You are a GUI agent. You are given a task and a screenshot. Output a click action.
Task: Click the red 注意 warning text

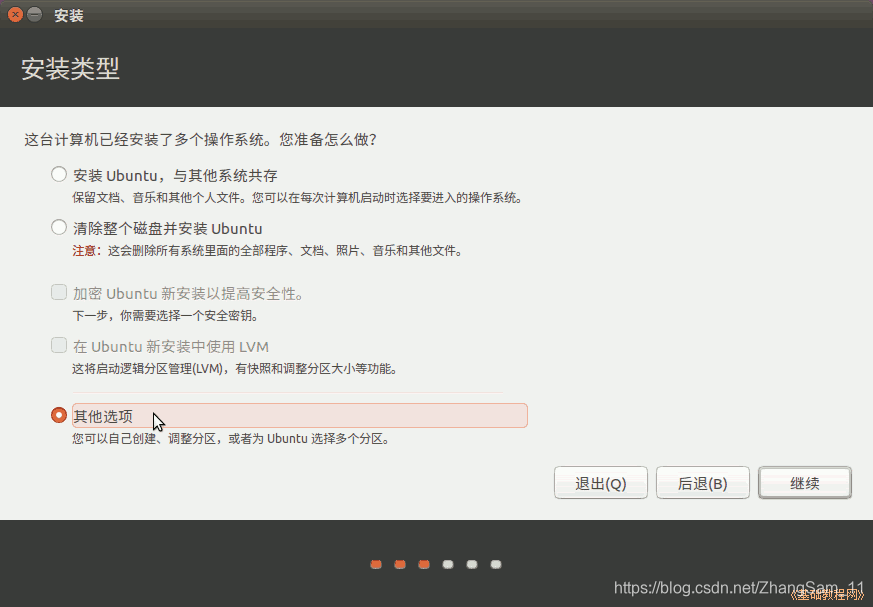coord(85,251)
